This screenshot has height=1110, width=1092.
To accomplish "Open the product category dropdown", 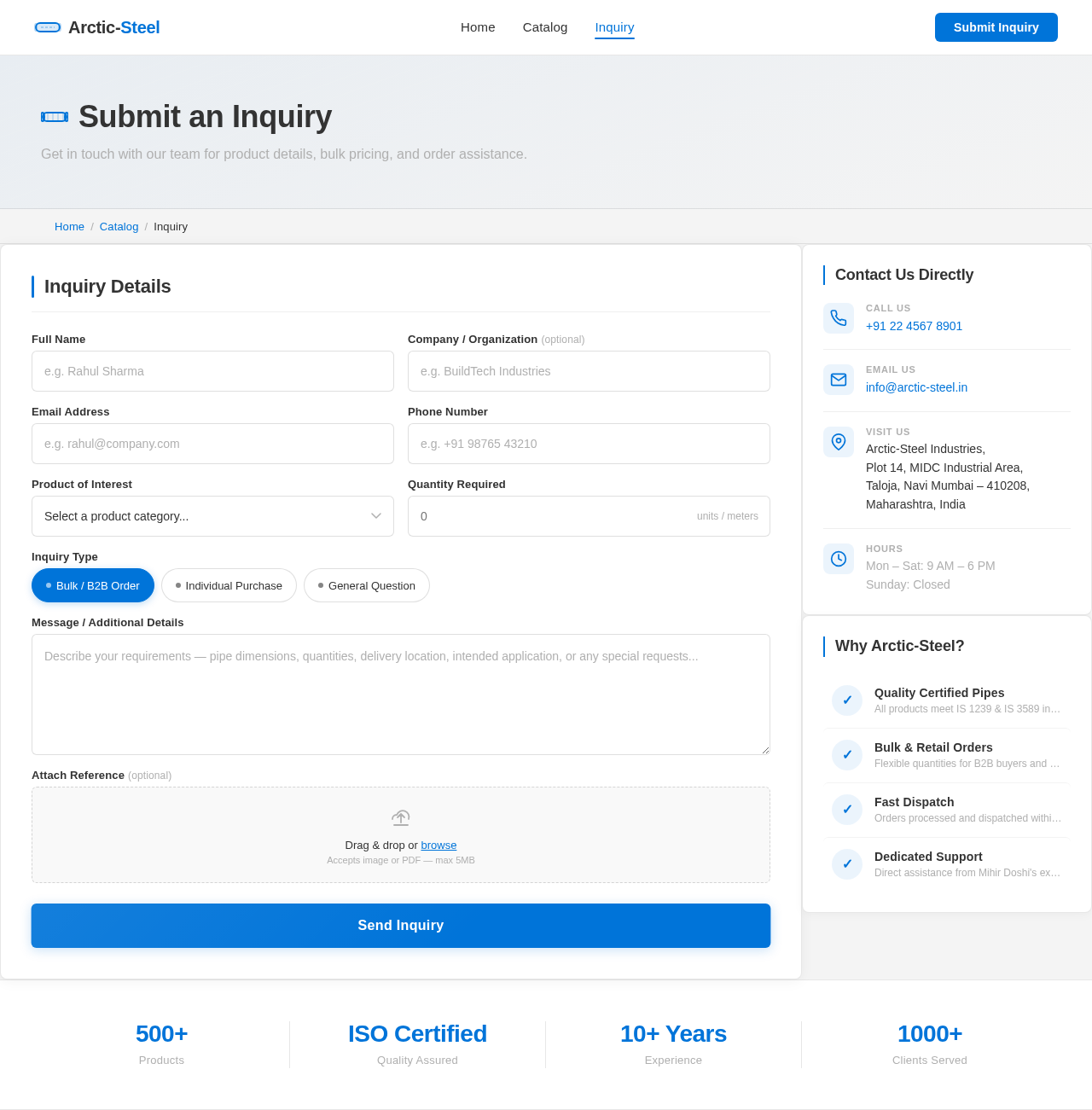I will (212, 516).
